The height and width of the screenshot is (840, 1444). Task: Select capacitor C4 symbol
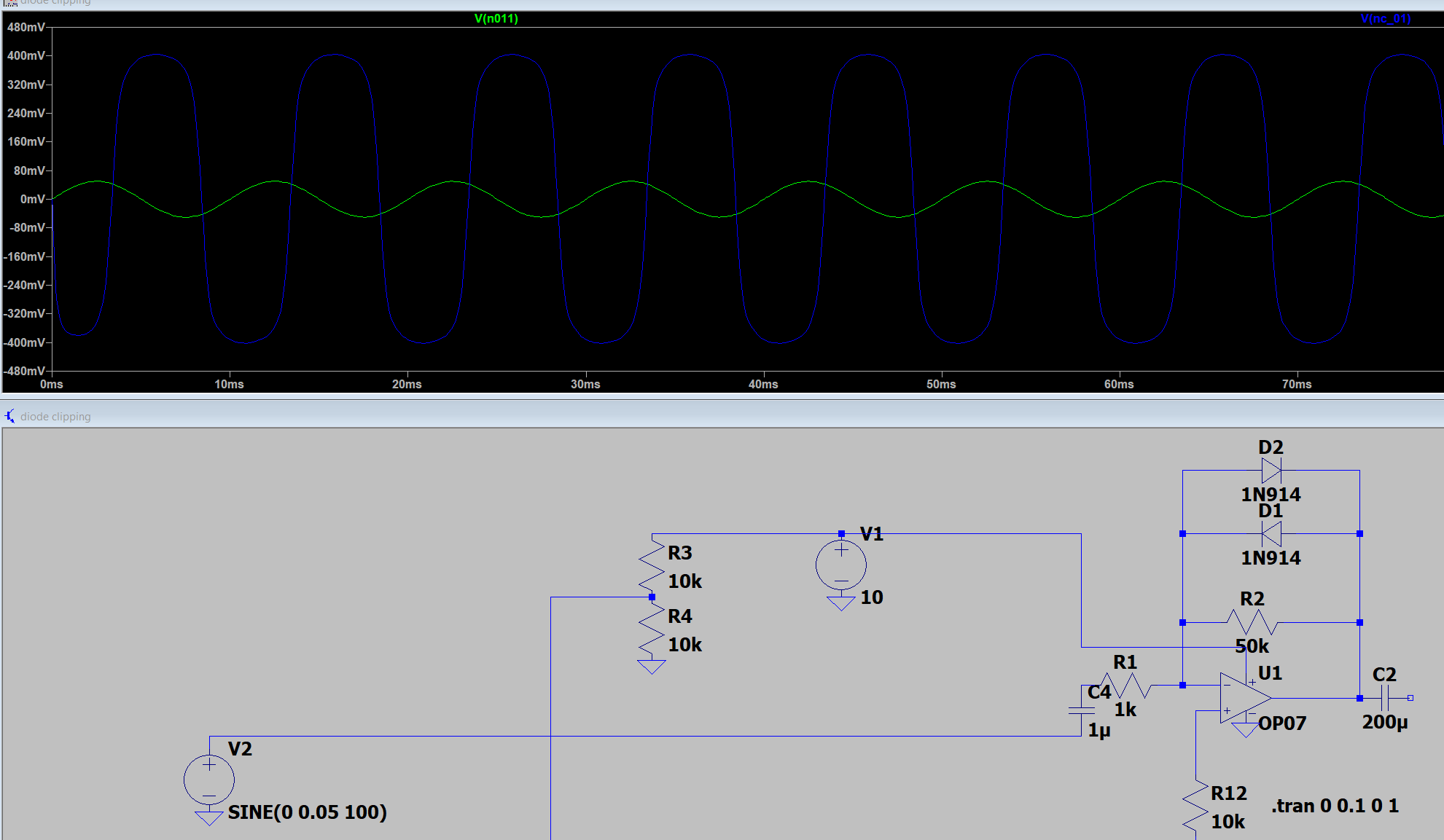coord(1081,710)
